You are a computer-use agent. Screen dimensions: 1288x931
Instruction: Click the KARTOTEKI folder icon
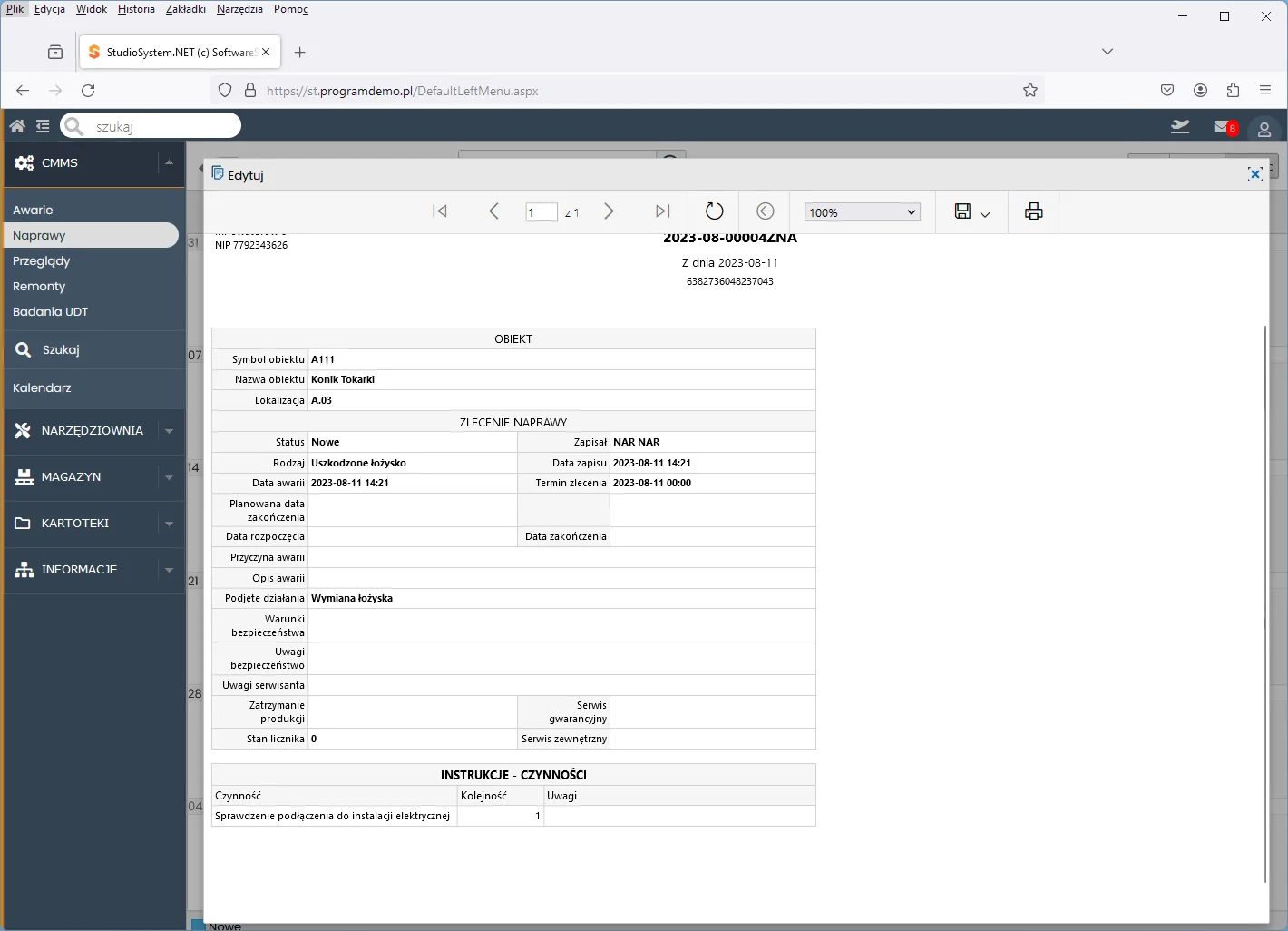pyautogui.click(x=23, y=524)
